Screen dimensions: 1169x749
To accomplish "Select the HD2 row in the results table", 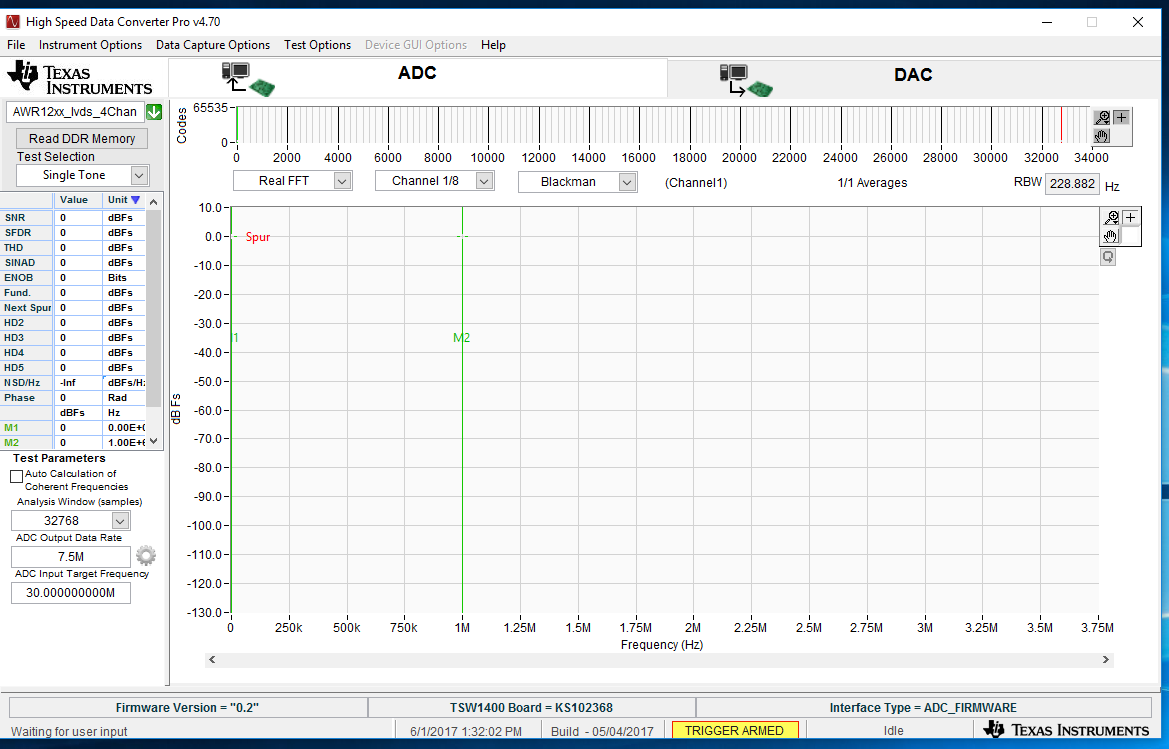I will tap(73, 323).
